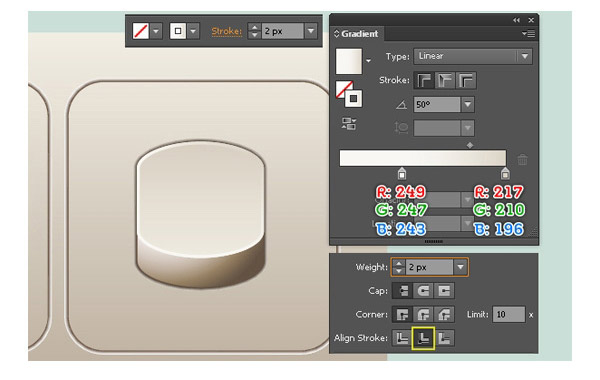Open the gradient preset dropdown arrow
This screenshot has width=600, height=380.
[368, 60]
